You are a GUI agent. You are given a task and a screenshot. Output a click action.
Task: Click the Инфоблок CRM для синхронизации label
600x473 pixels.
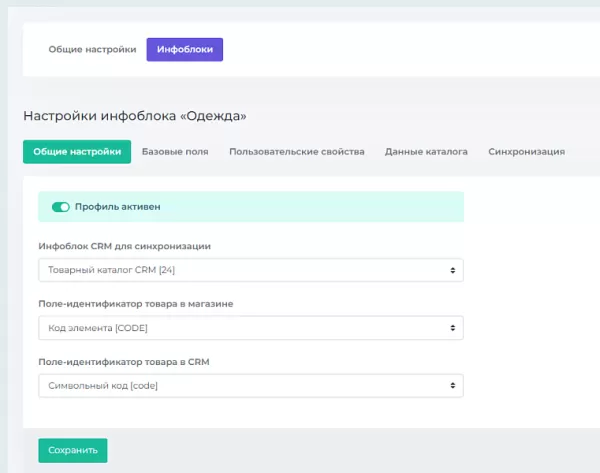[125, 246]
